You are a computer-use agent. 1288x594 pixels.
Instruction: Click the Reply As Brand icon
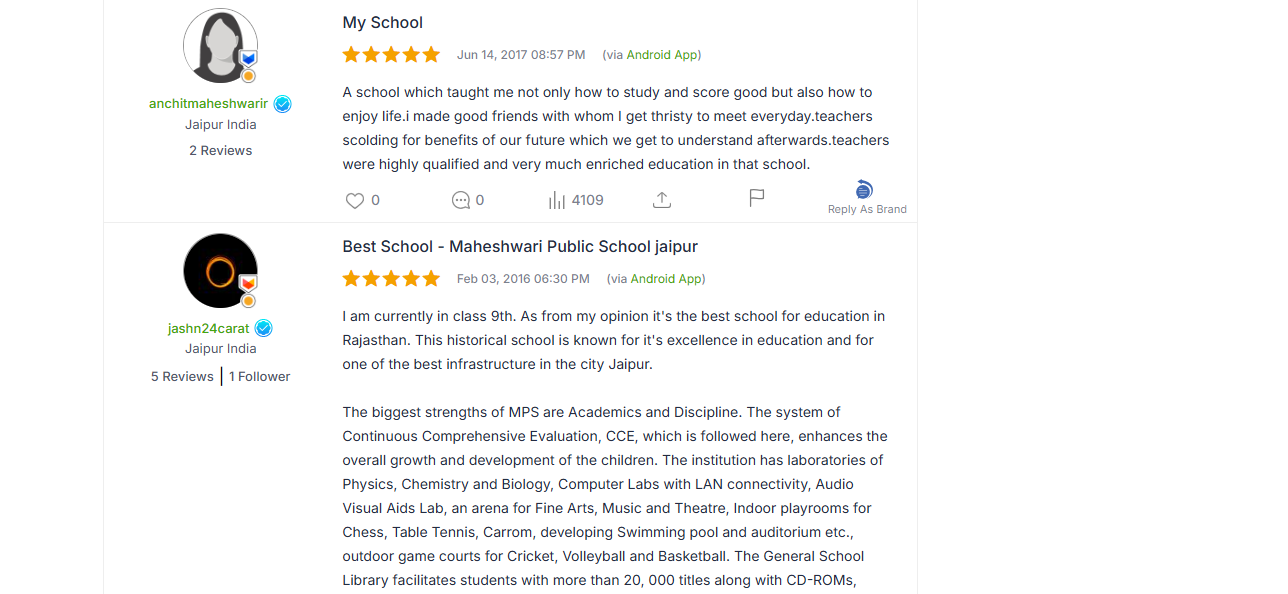[865, 190]
